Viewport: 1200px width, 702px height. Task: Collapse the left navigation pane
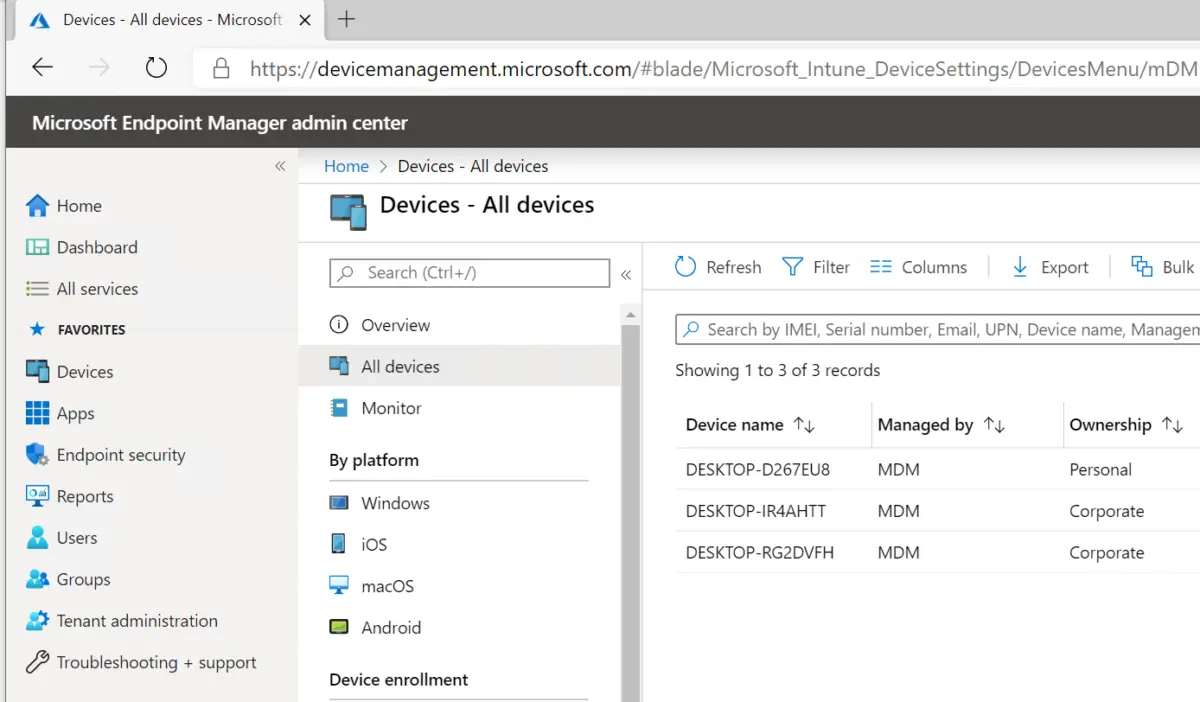tap(281, 166)
